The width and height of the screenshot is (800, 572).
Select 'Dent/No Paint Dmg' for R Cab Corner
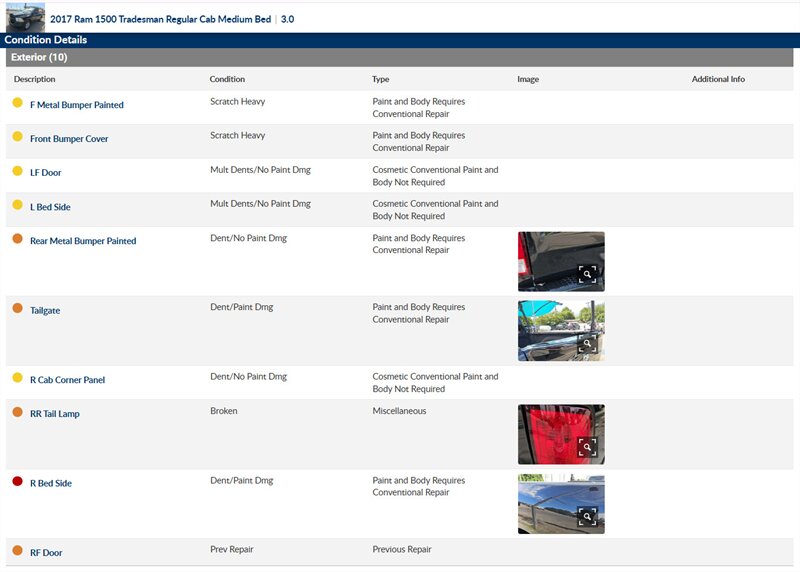tap(248, 377)
